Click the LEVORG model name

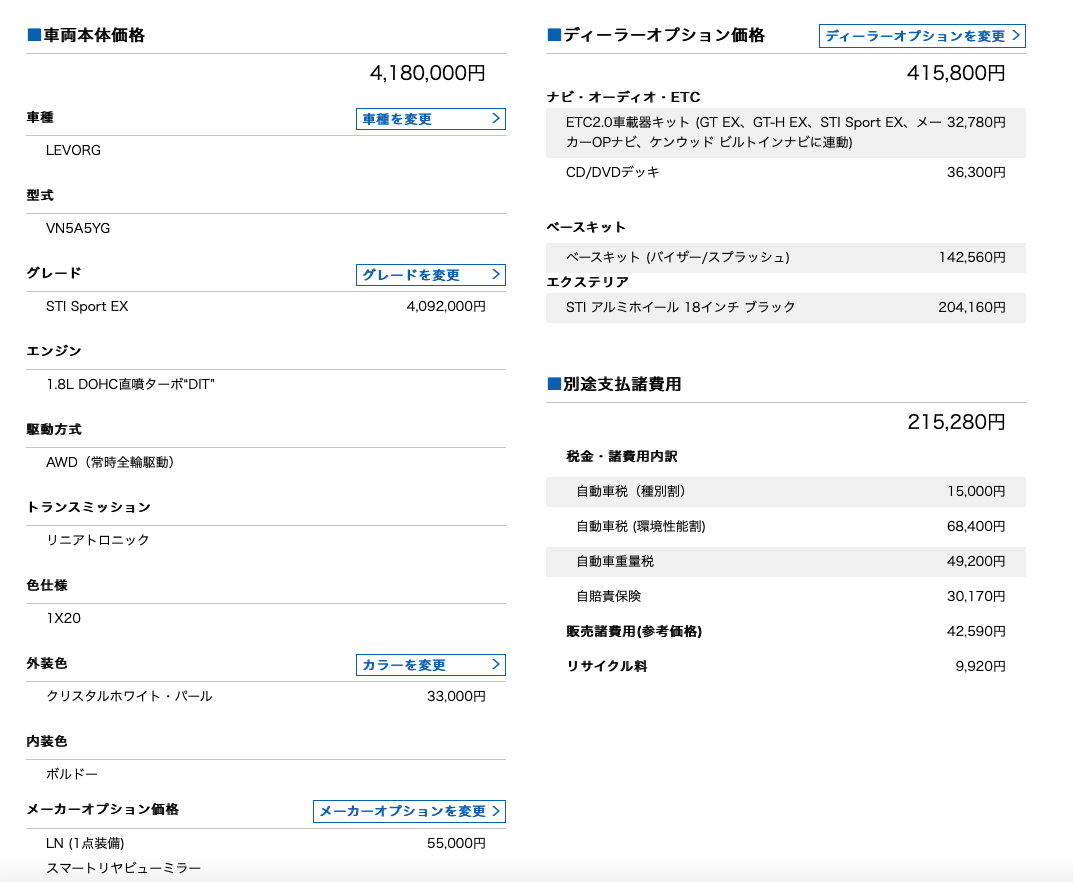point(73,151)
